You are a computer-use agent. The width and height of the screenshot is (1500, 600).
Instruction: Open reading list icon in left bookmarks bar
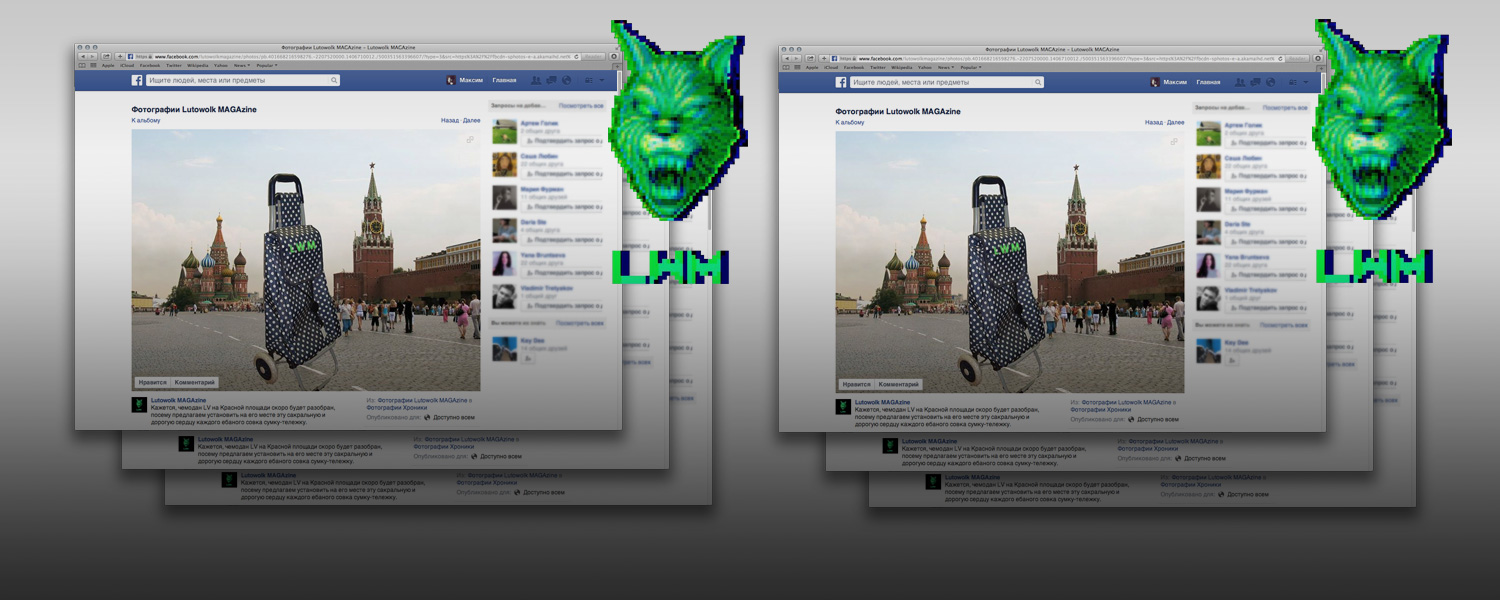click(82, 66)
